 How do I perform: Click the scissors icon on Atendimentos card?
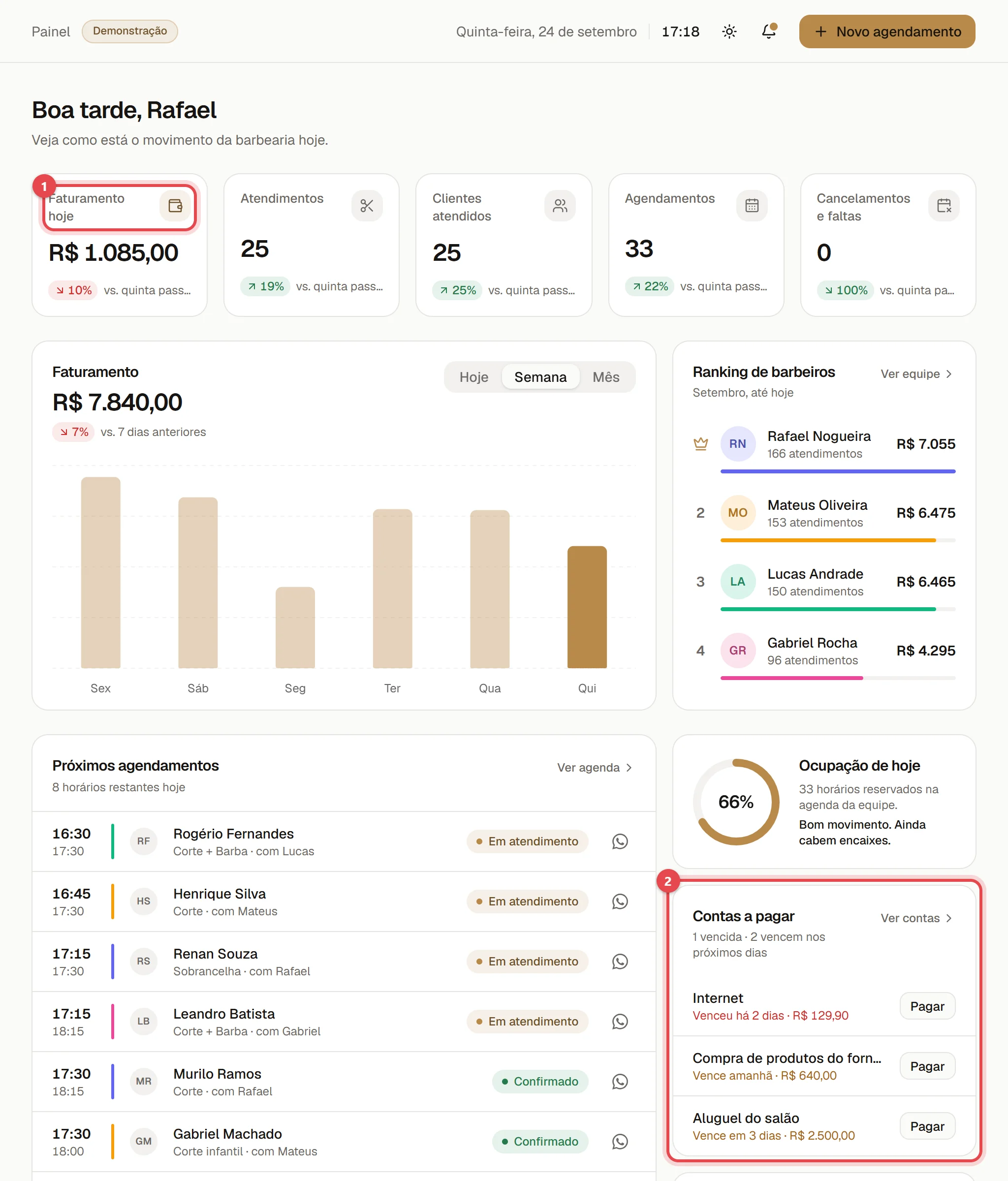(x=367, y=206)
